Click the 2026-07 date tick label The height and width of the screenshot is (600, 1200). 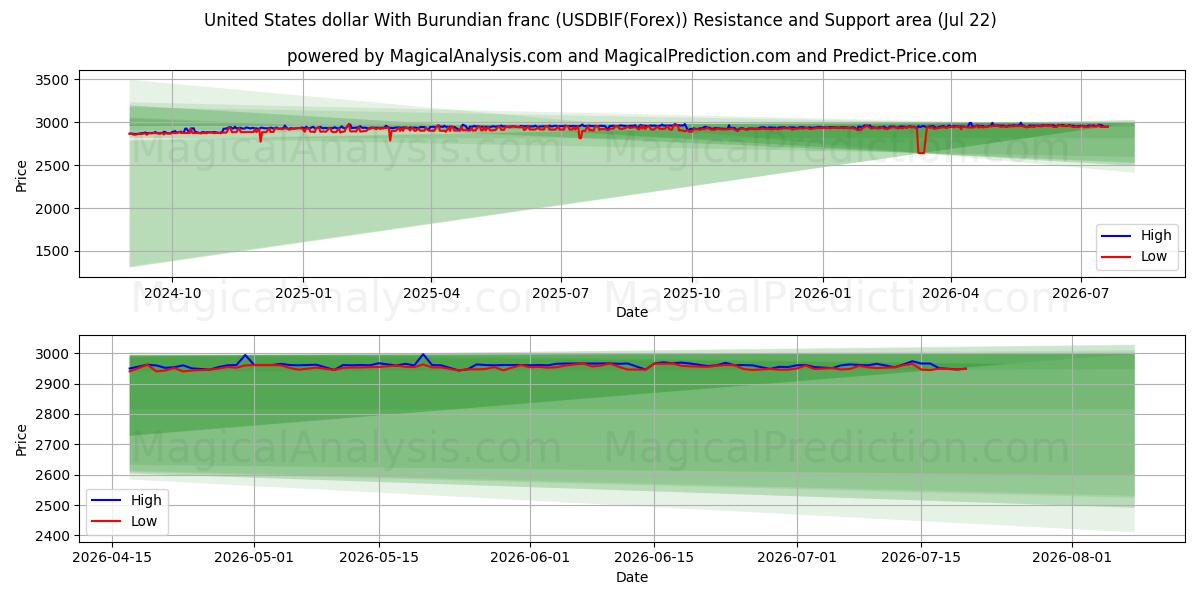pos(1080,294)
